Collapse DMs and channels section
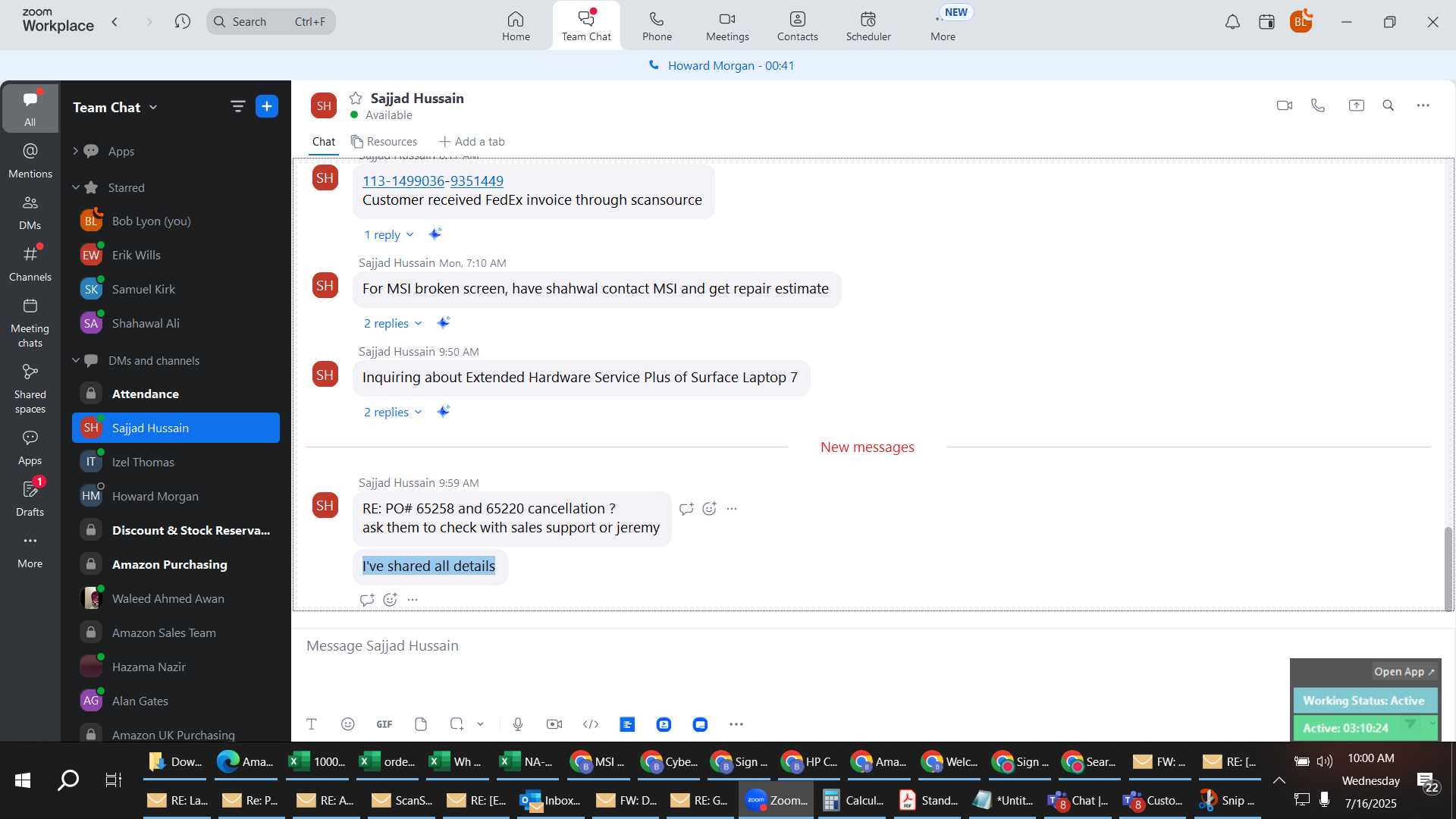The height and width of the screenshot is (819, 1456). coord(75,360)
